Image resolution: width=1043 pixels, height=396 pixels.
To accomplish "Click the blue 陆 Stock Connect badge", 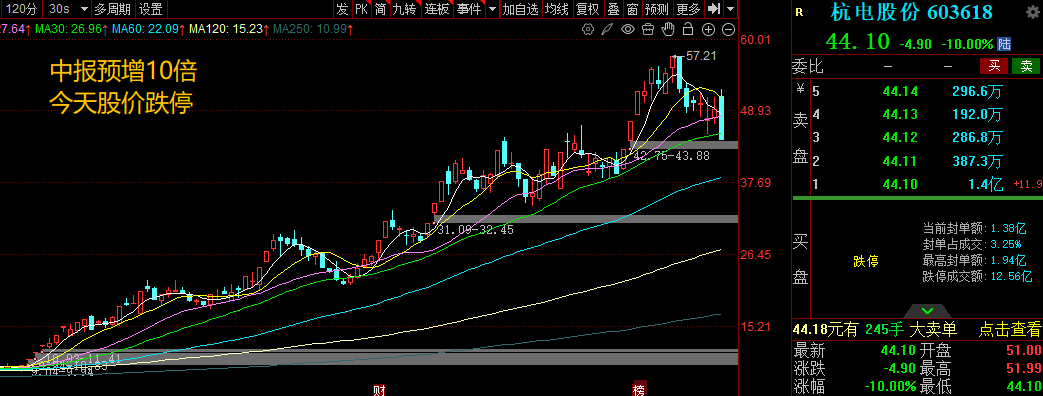I will point(1004,44).
